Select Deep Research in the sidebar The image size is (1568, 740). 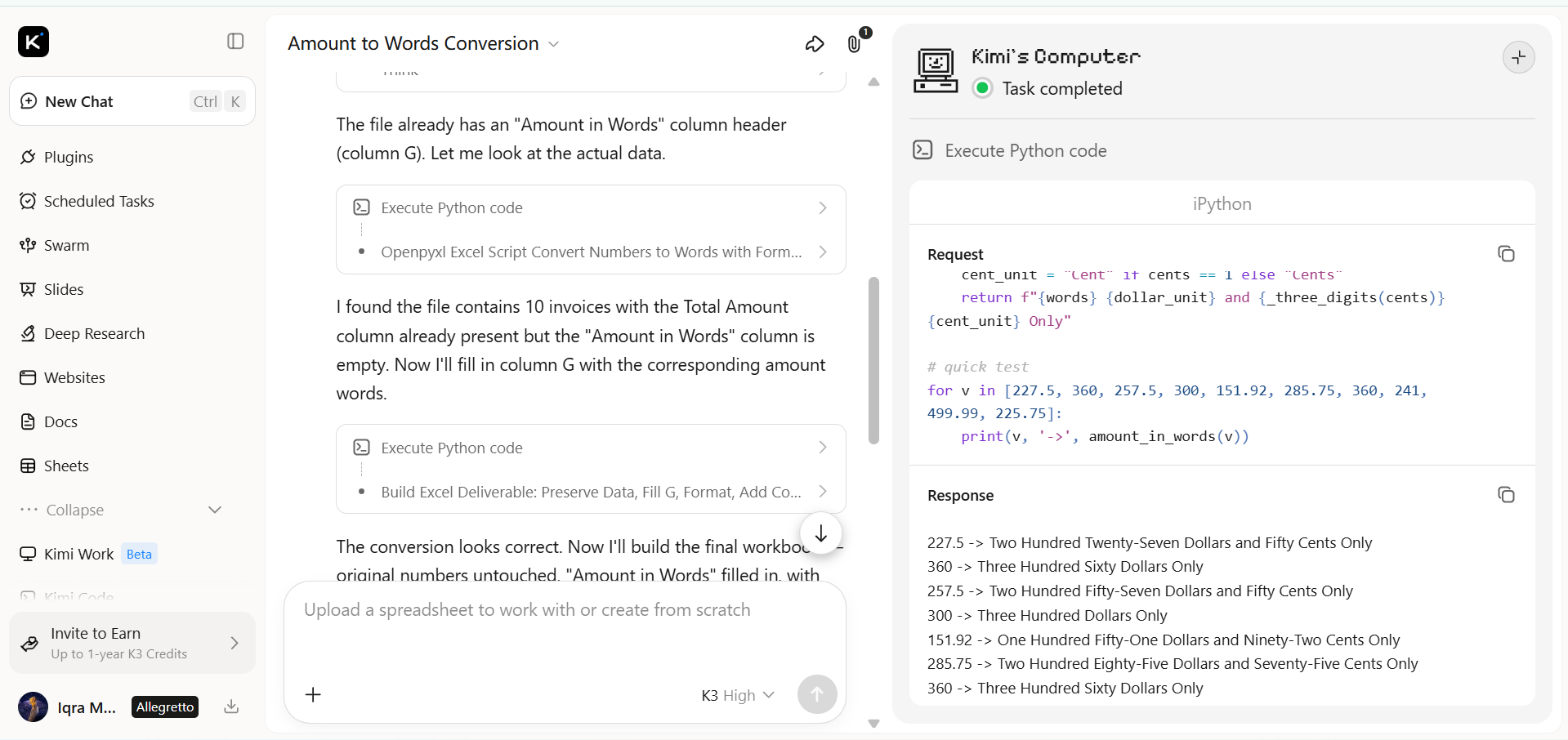[x=94, y=333]
